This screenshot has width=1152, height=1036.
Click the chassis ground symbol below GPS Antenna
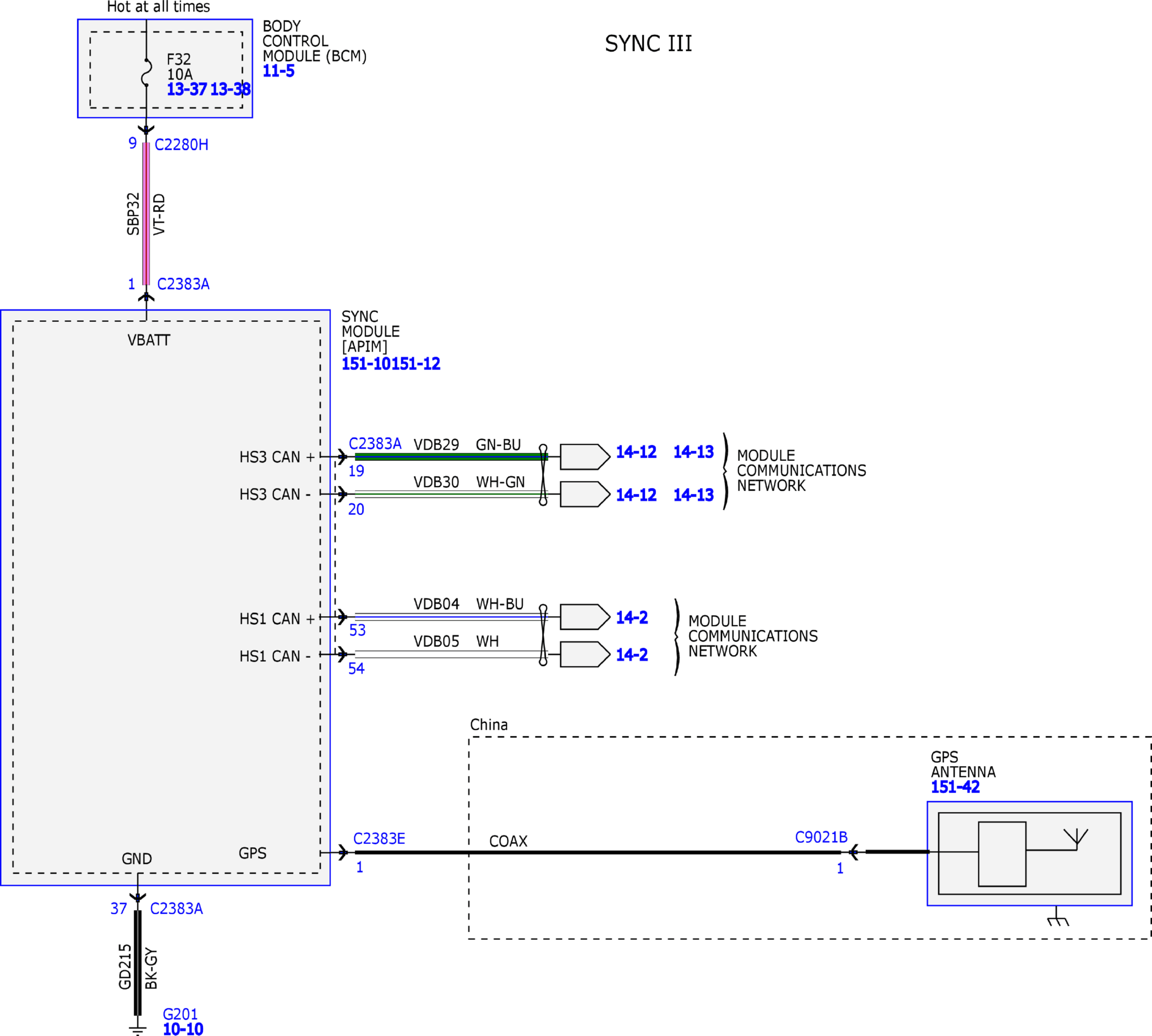[x=1057, y=916]
